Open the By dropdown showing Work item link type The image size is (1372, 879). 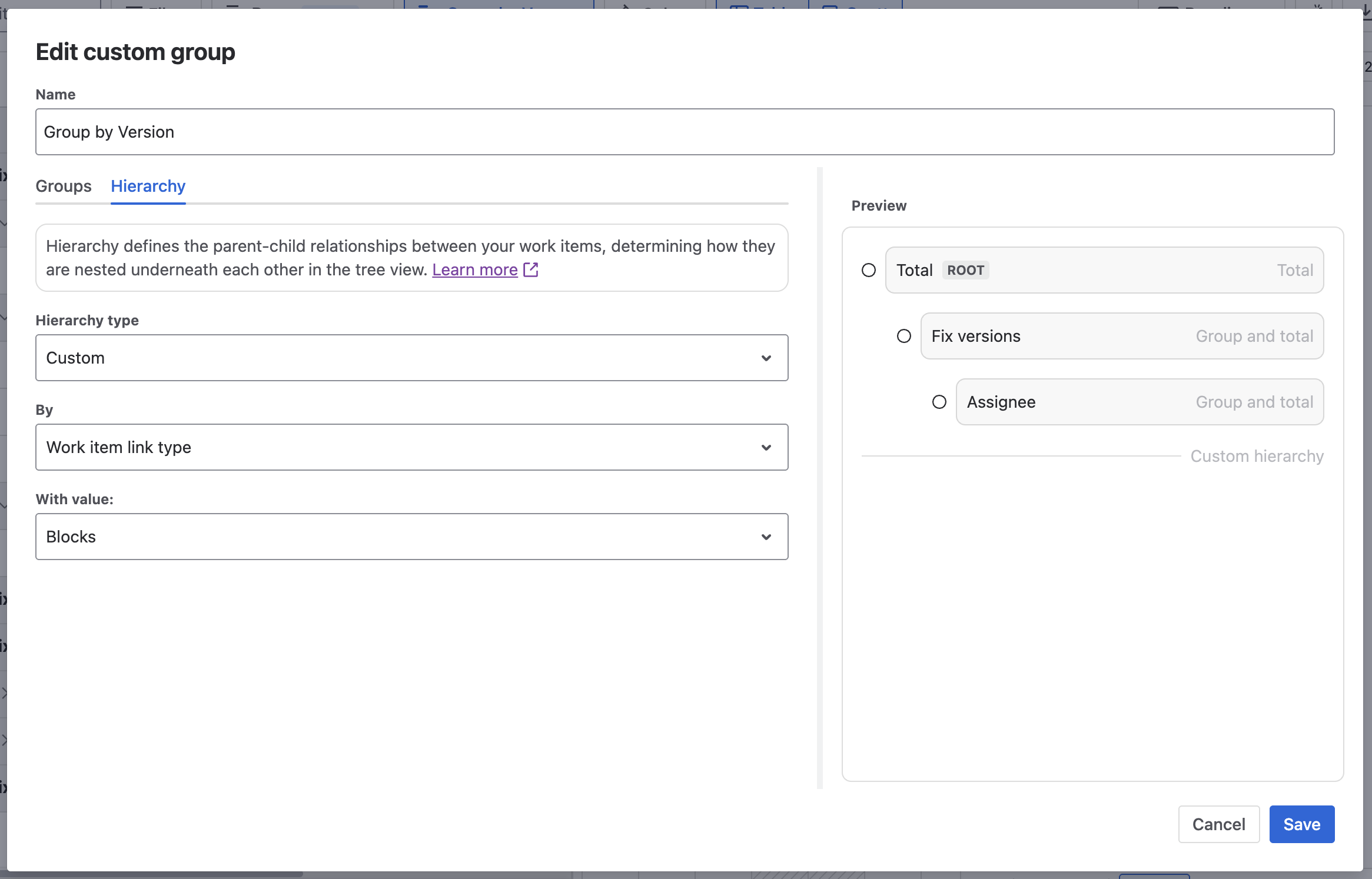pos(411,447)
